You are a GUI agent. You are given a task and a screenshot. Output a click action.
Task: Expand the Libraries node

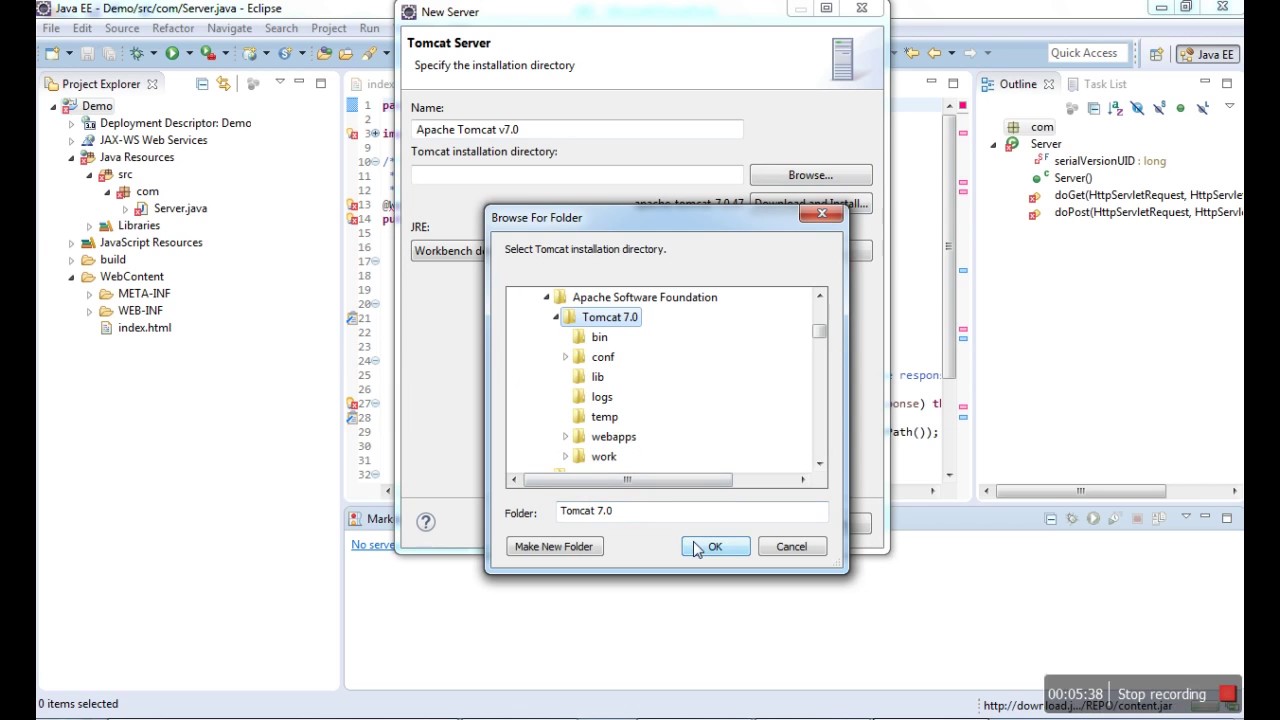(x=89, y=226)
